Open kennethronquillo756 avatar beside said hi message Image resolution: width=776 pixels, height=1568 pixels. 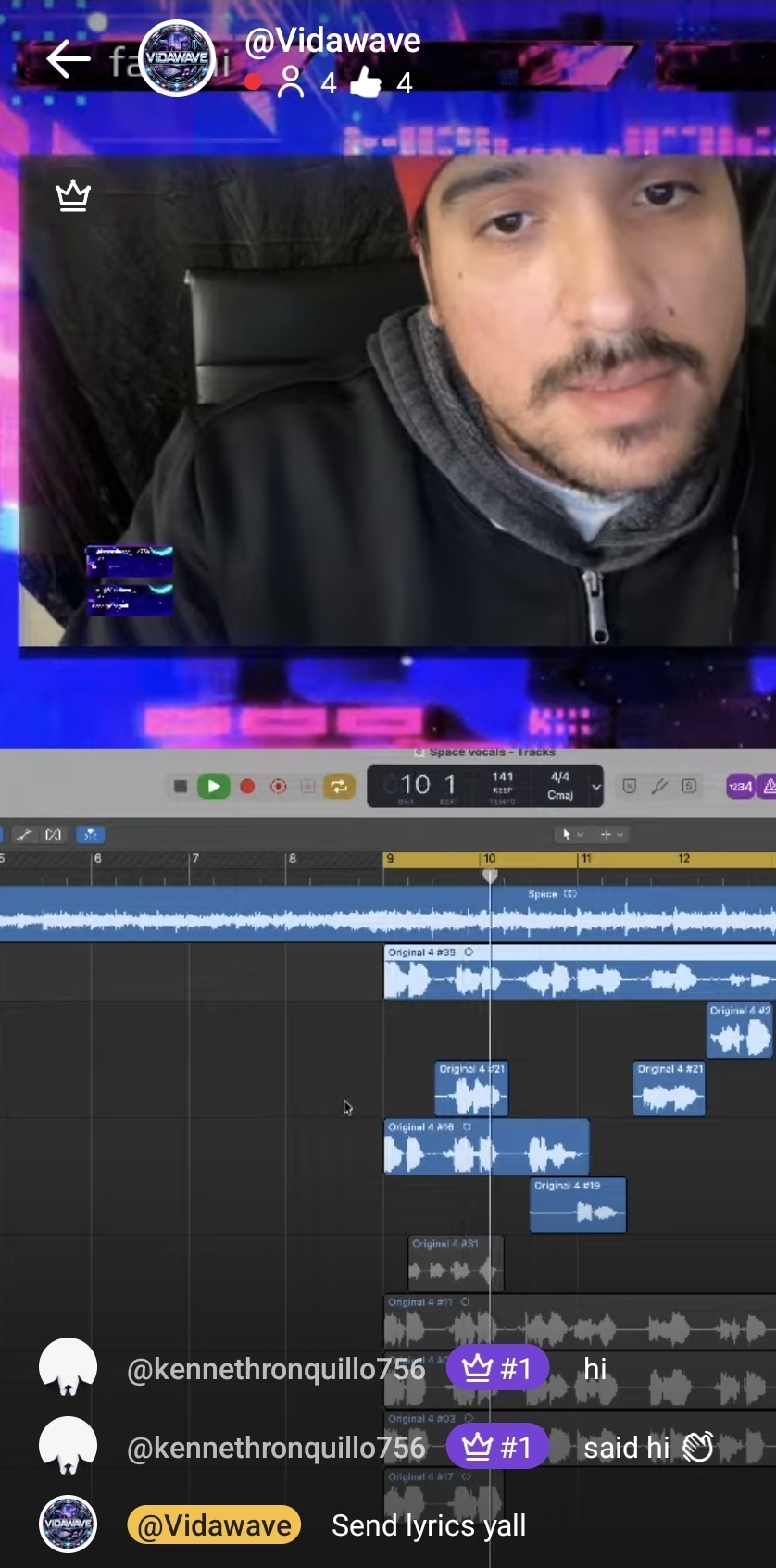(68, 1447)
